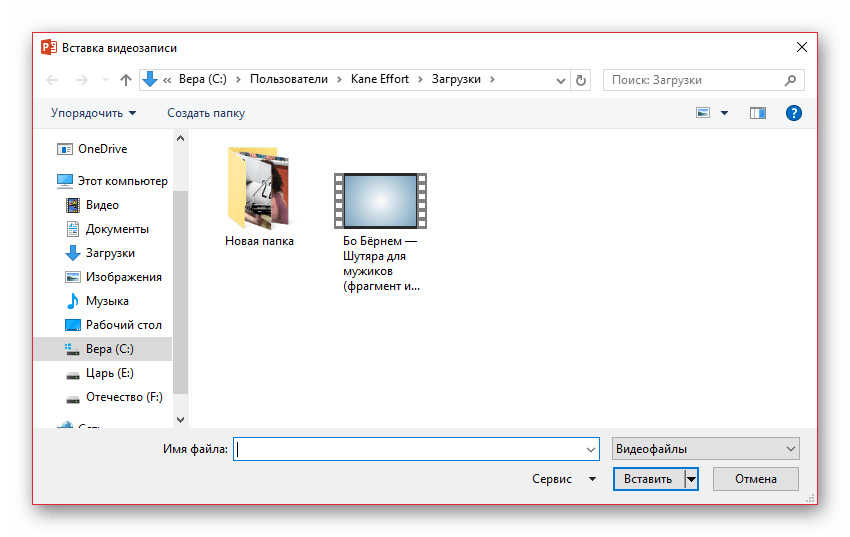Expand the Видеофайлы file type dropdown

point(705,449)
